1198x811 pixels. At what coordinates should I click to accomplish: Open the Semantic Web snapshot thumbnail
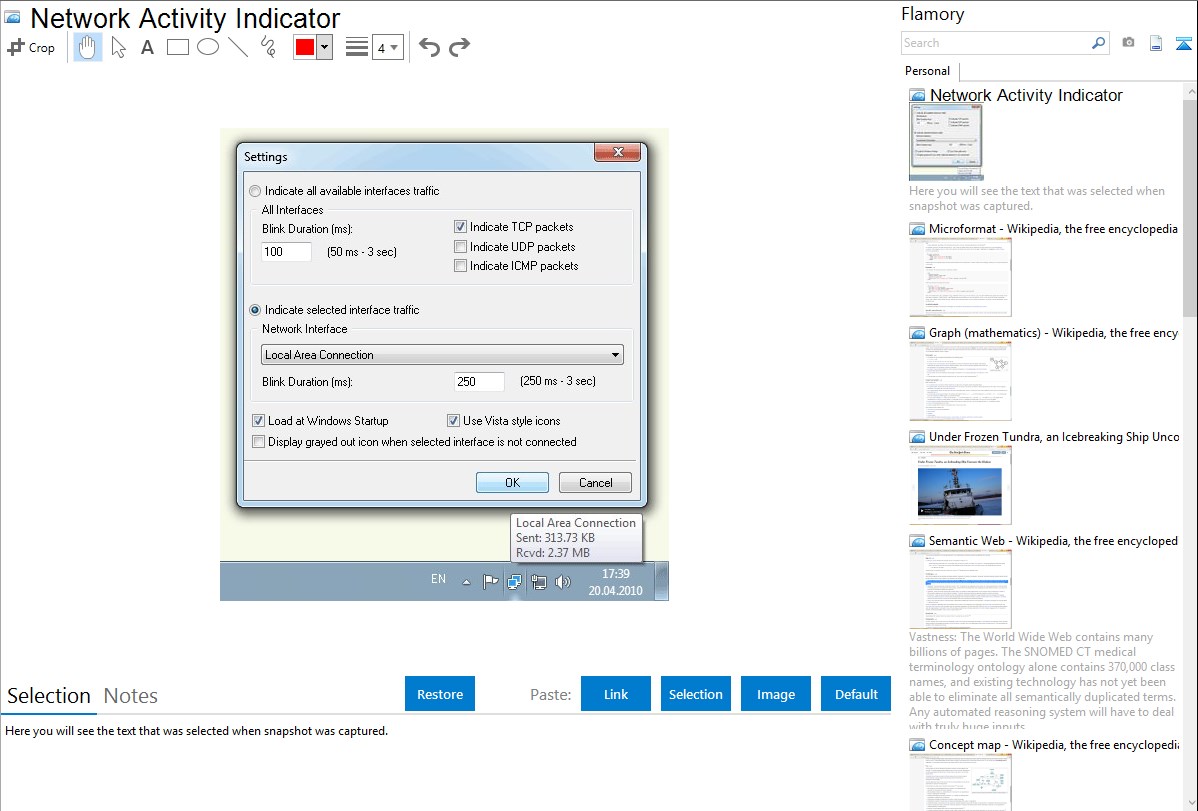point(960,589)
